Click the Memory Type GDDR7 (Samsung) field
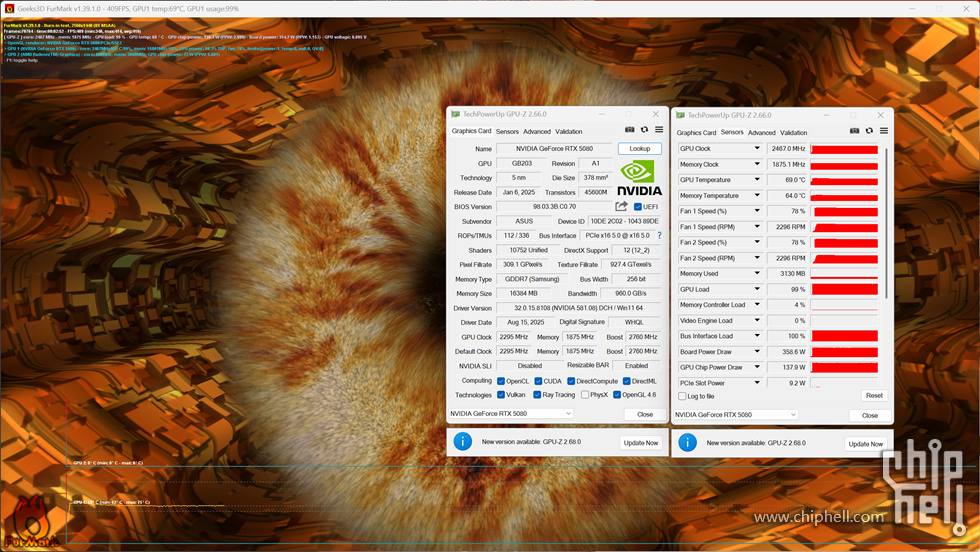 pos(532,279)
